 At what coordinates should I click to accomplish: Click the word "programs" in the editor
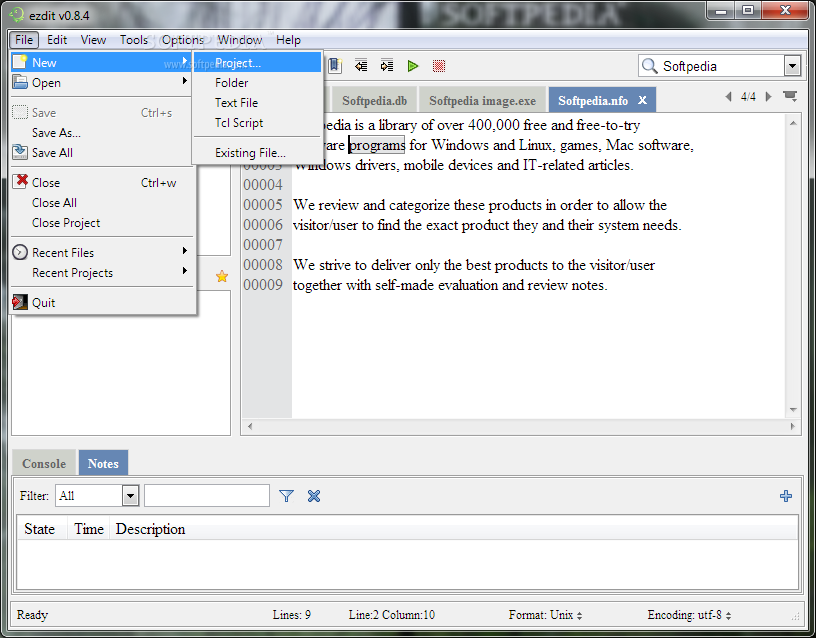pyautogui.click(x=376, y=145)
